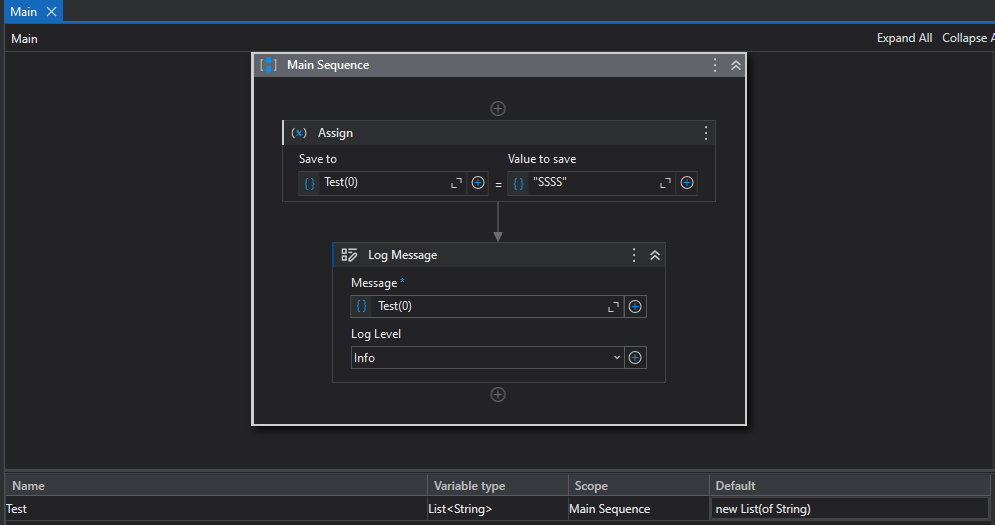Viewport: 995px width, 525px height.
Task: Edit the Message field Test(0)
Action: [489, 306]
